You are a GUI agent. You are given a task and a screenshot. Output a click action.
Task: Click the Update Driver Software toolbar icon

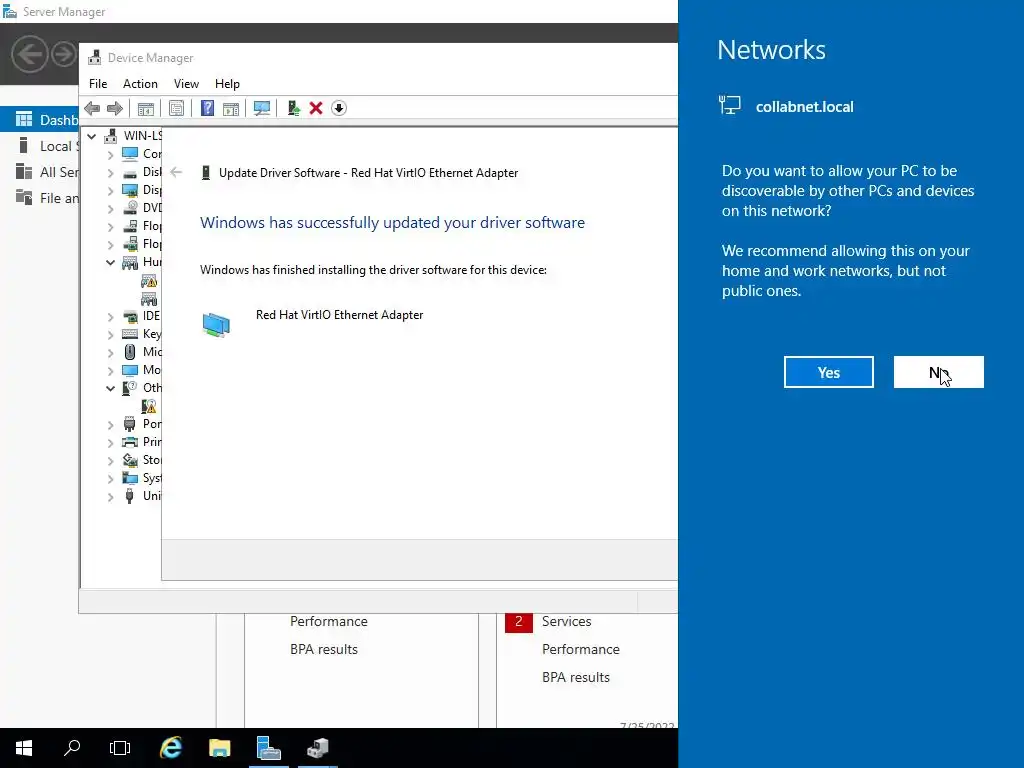(293, 108)
